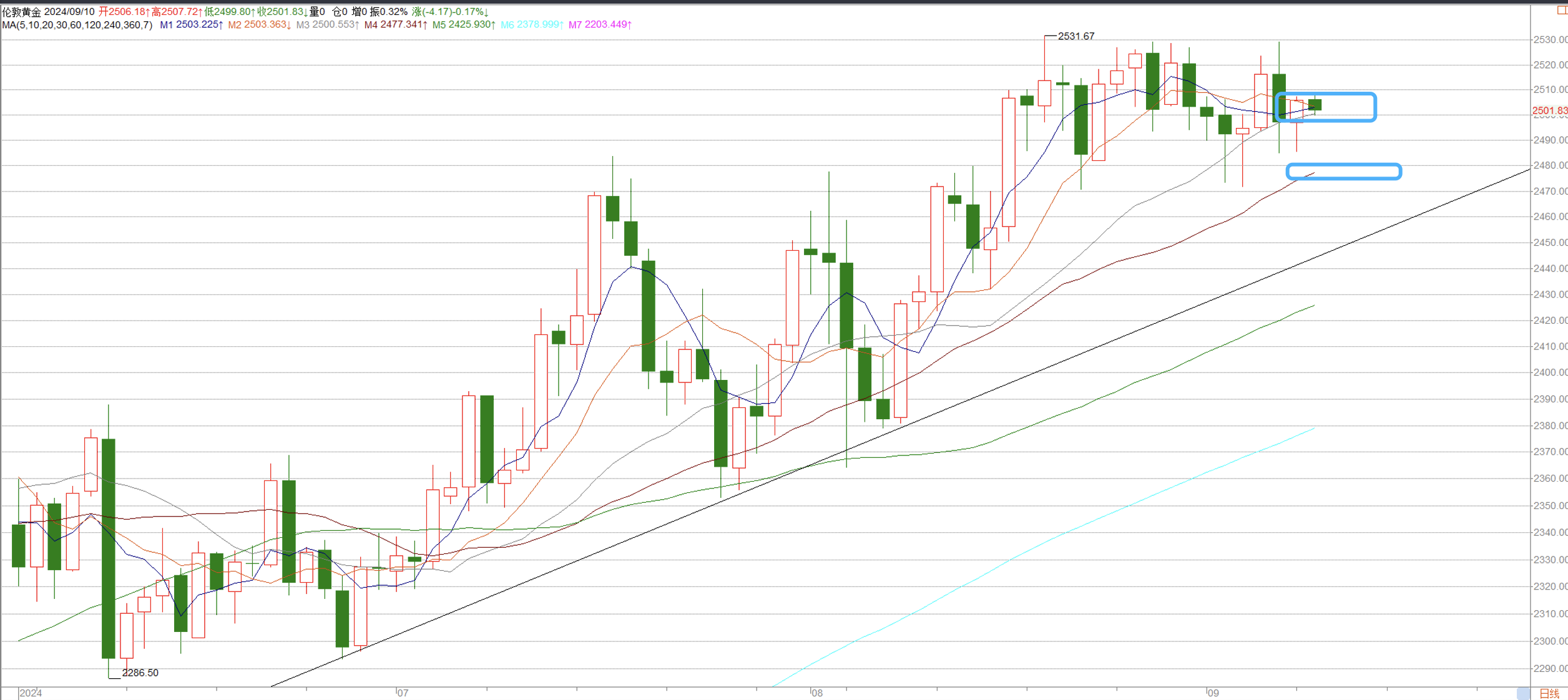
Task: Click the 2286.50 low price annotation
Action: click(x=140, y=673)
